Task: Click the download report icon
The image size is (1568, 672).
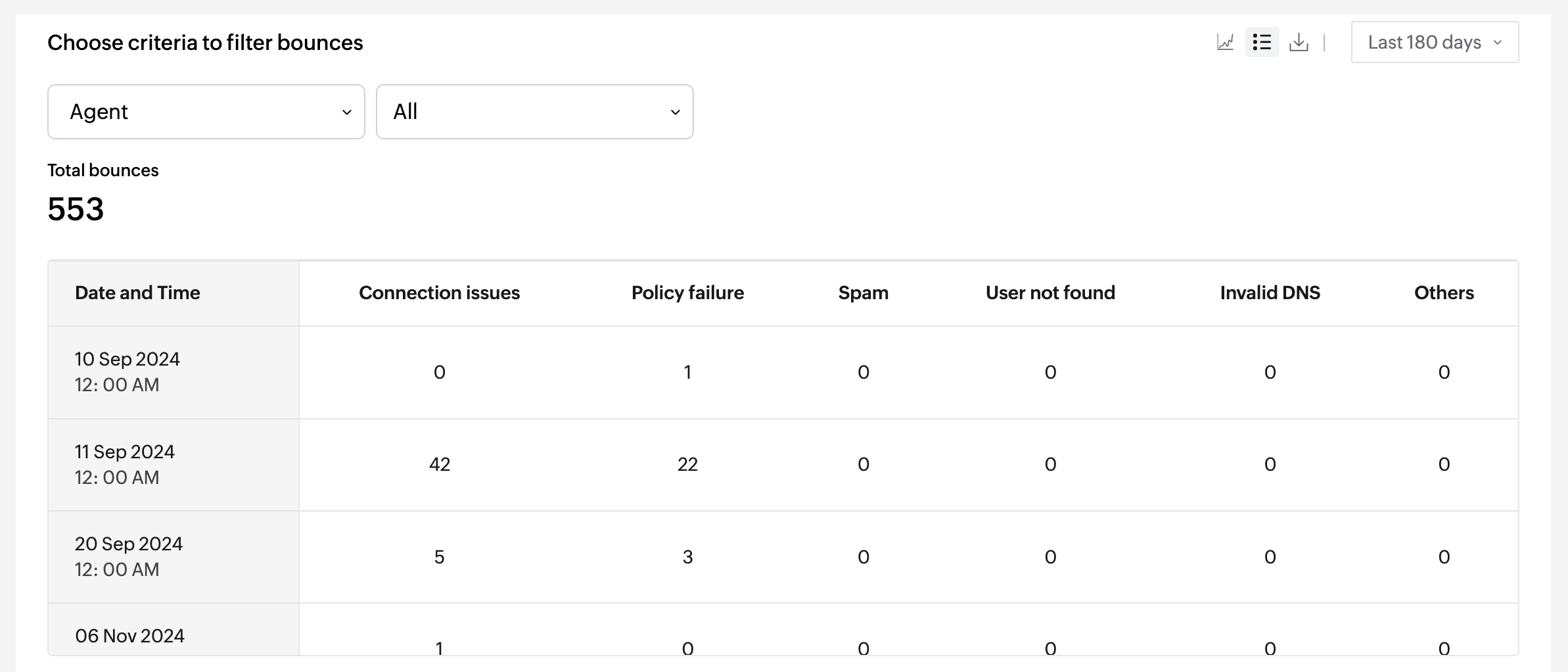Action: pyautogui.click(x=1299, y=42)
